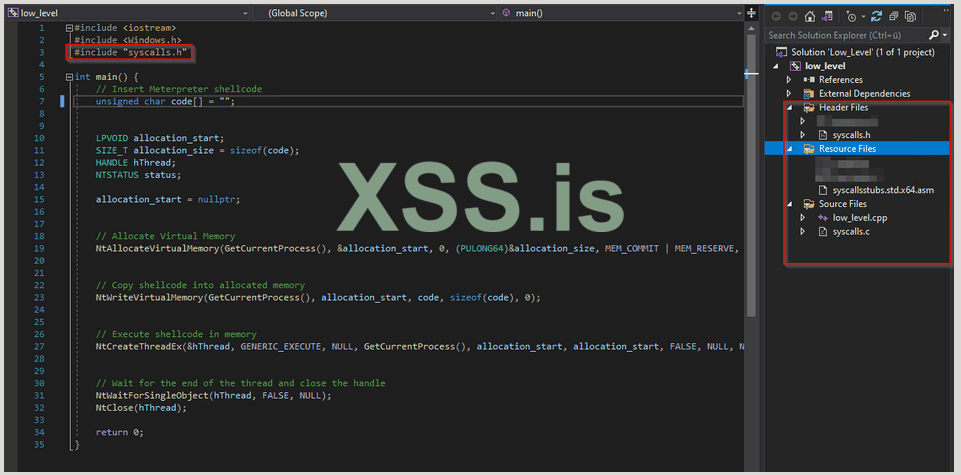Click the low_level.cpp file icon
Image resolution: width=961 pixels, height=475 pixels.
[x=823, y=218]
